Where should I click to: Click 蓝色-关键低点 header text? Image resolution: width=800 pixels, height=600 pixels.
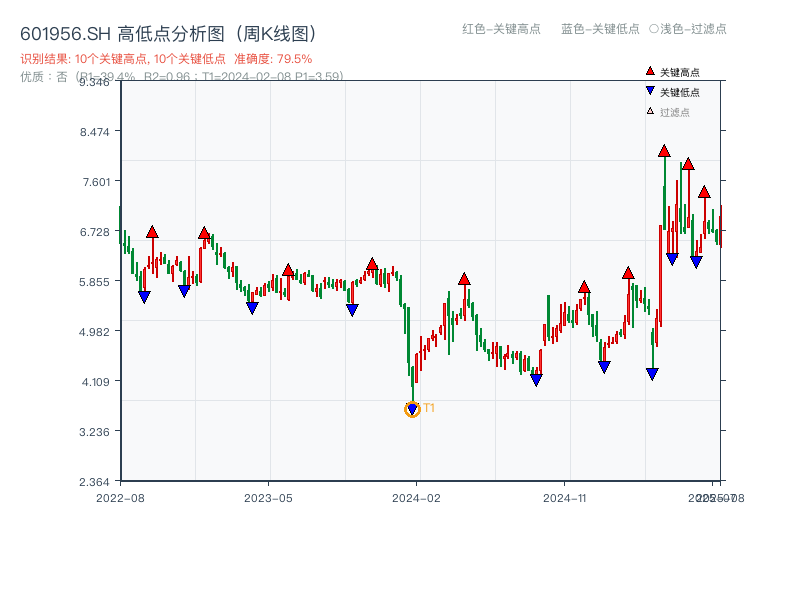(x=600, y=29)
